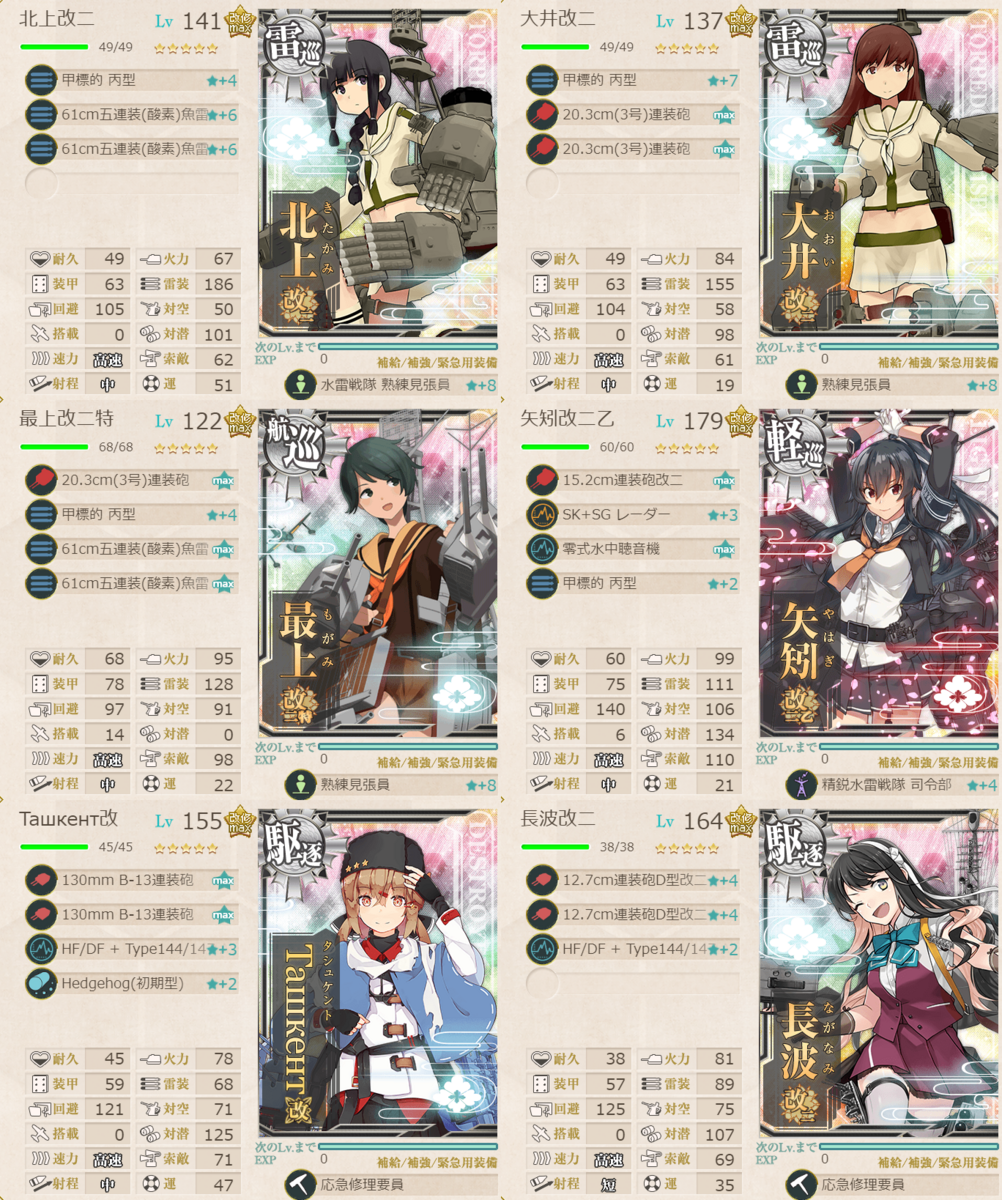Click Kitakami's 甲標的 丙型 equipment icon

point(41,80)
